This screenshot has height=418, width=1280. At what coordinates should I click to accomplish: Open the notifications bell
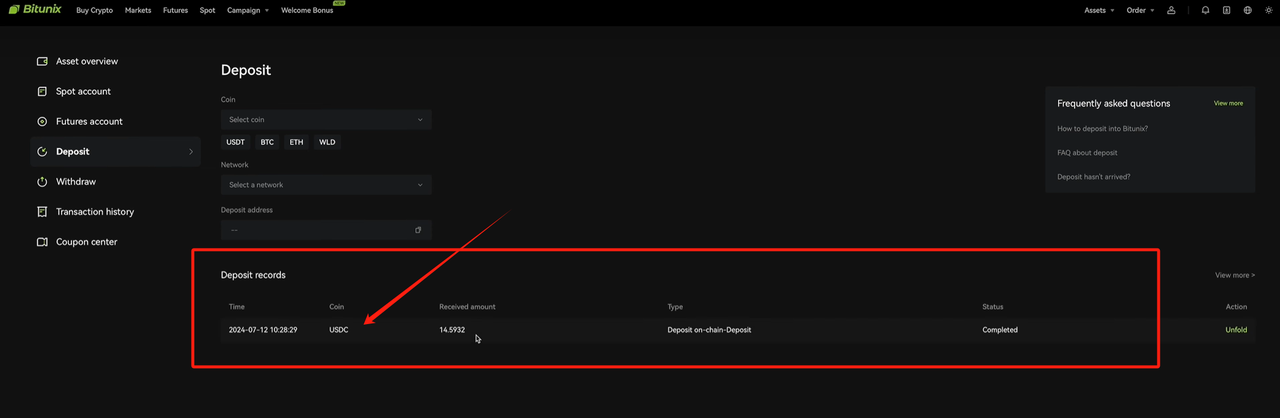(x=1205, y=10)
